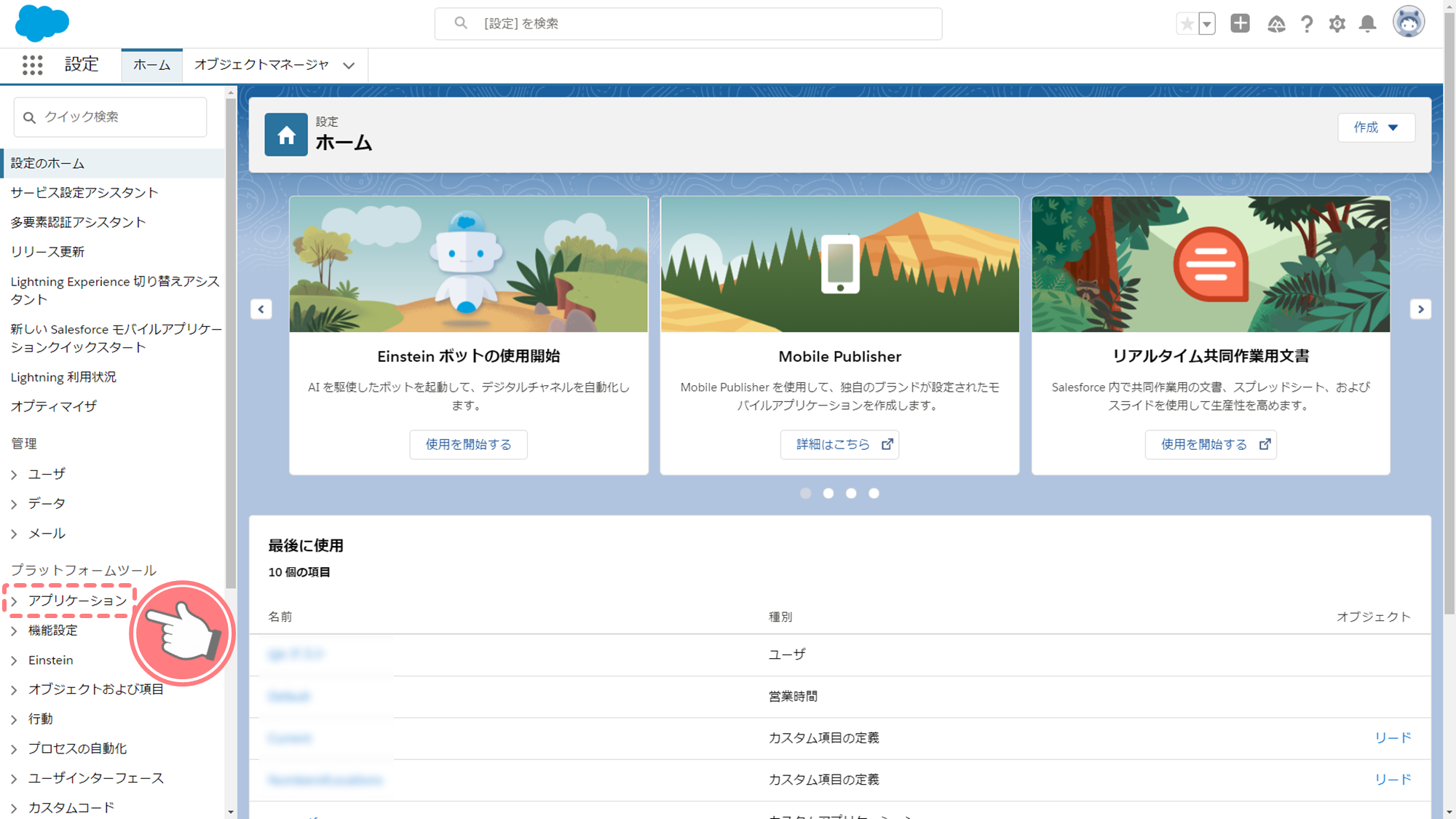The width and height of the screenshot is (1456, 819).
Task: Open the App Launcher grid icon
Action: pos(32,65)
